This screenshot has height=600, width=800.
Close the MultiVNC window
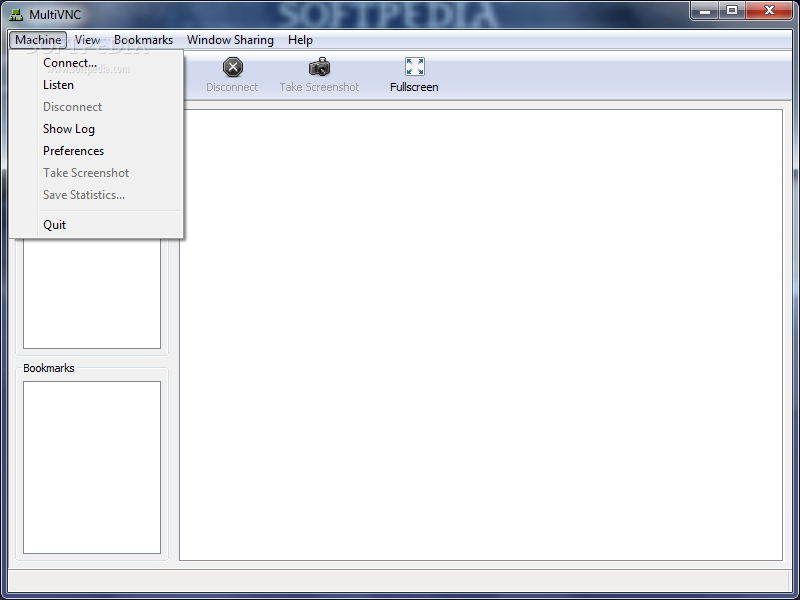coord(769,11)
